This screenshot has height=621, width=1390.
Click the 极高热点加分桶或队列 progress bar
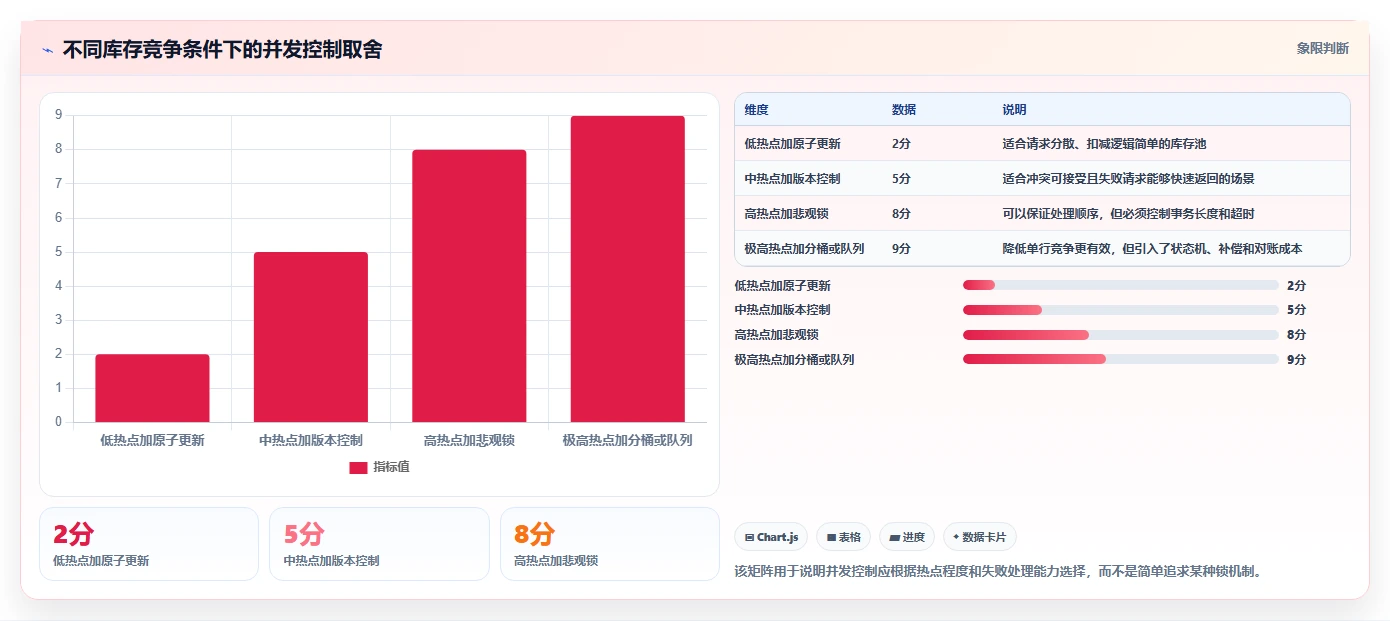coord(1121,359)
